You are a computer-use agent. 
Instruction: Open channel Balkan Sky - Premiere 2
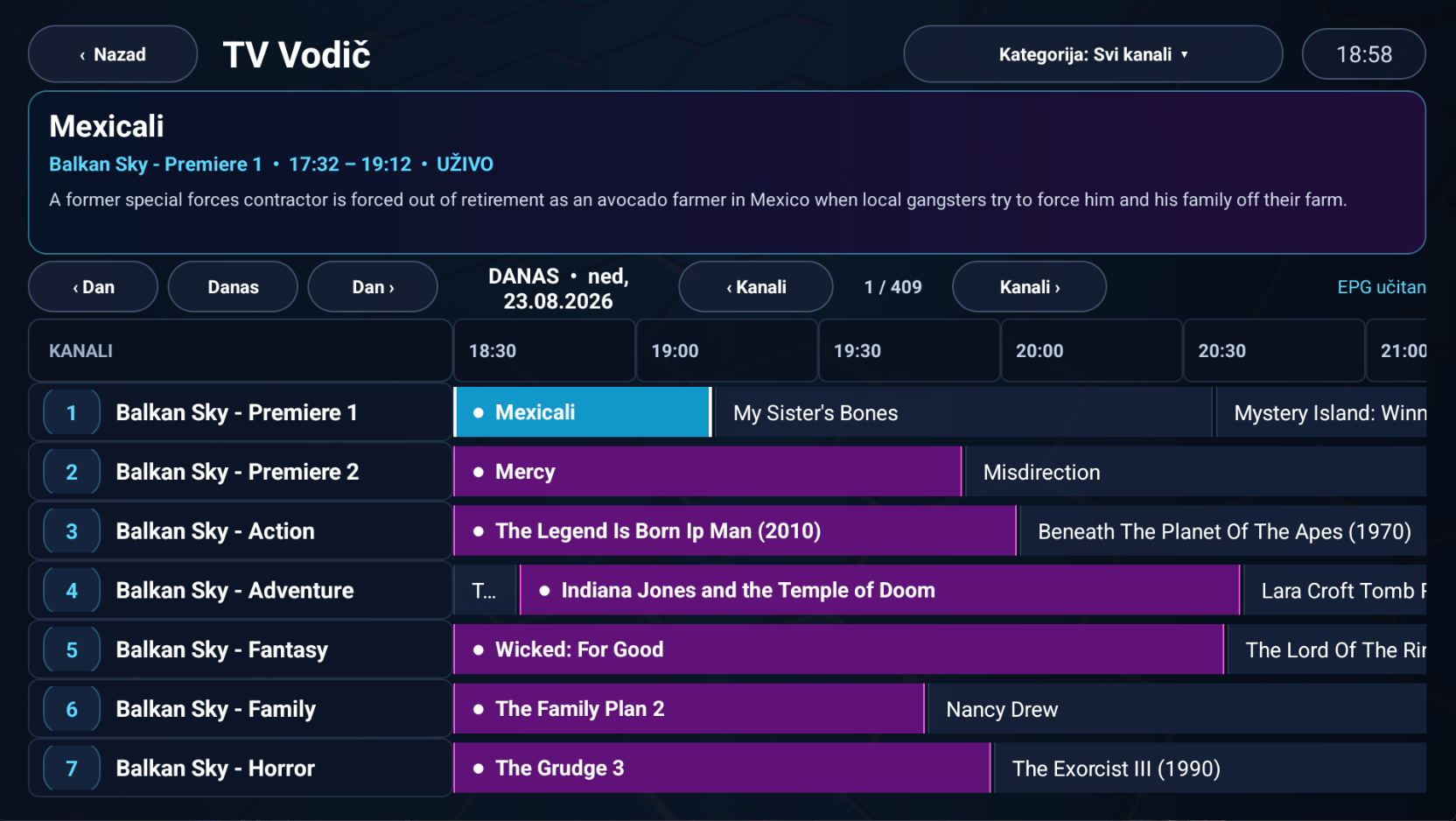click(240, 472)
